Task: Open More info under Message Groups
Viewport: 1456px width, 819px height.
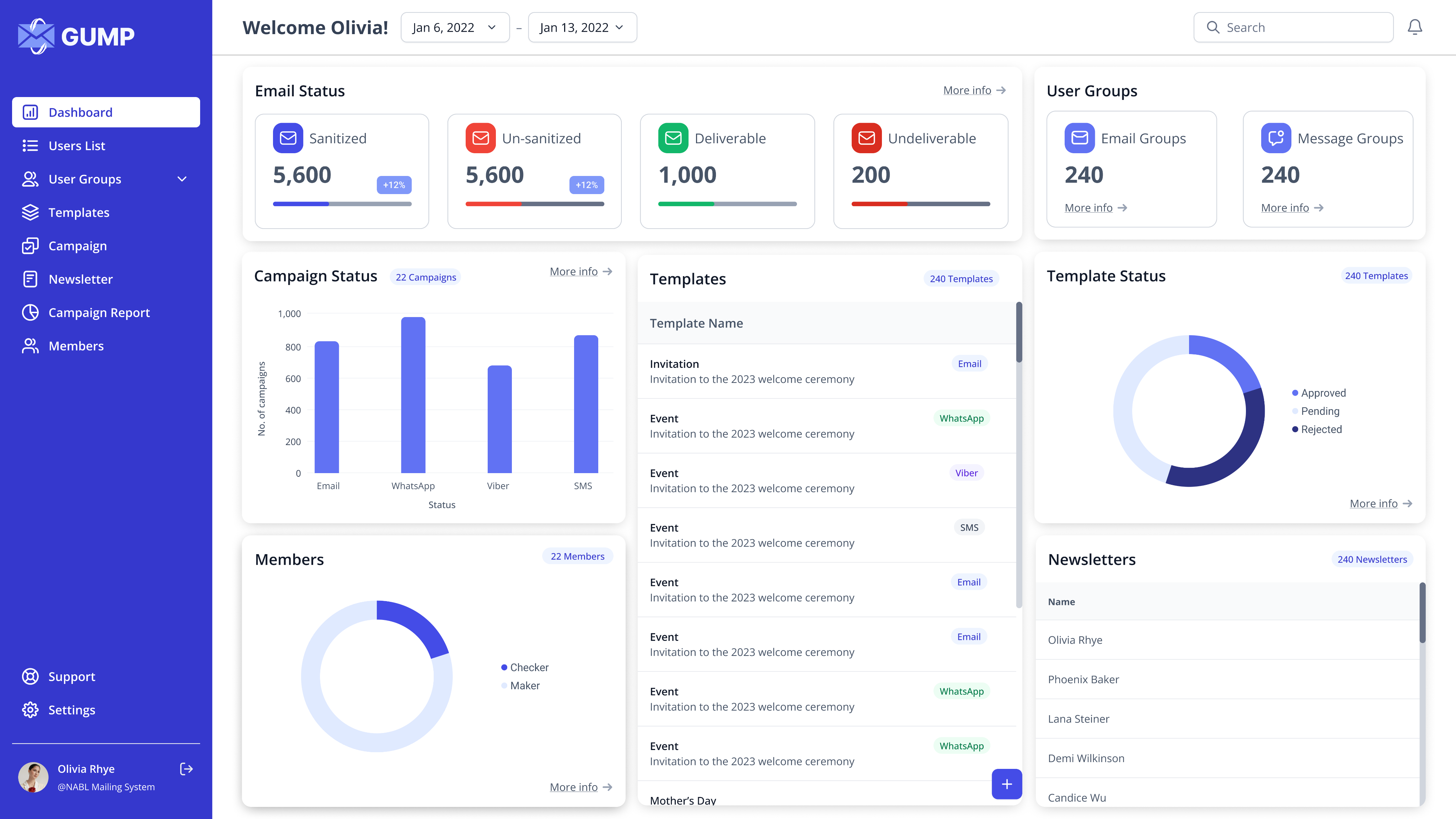Action: [x=1292, y=208]
